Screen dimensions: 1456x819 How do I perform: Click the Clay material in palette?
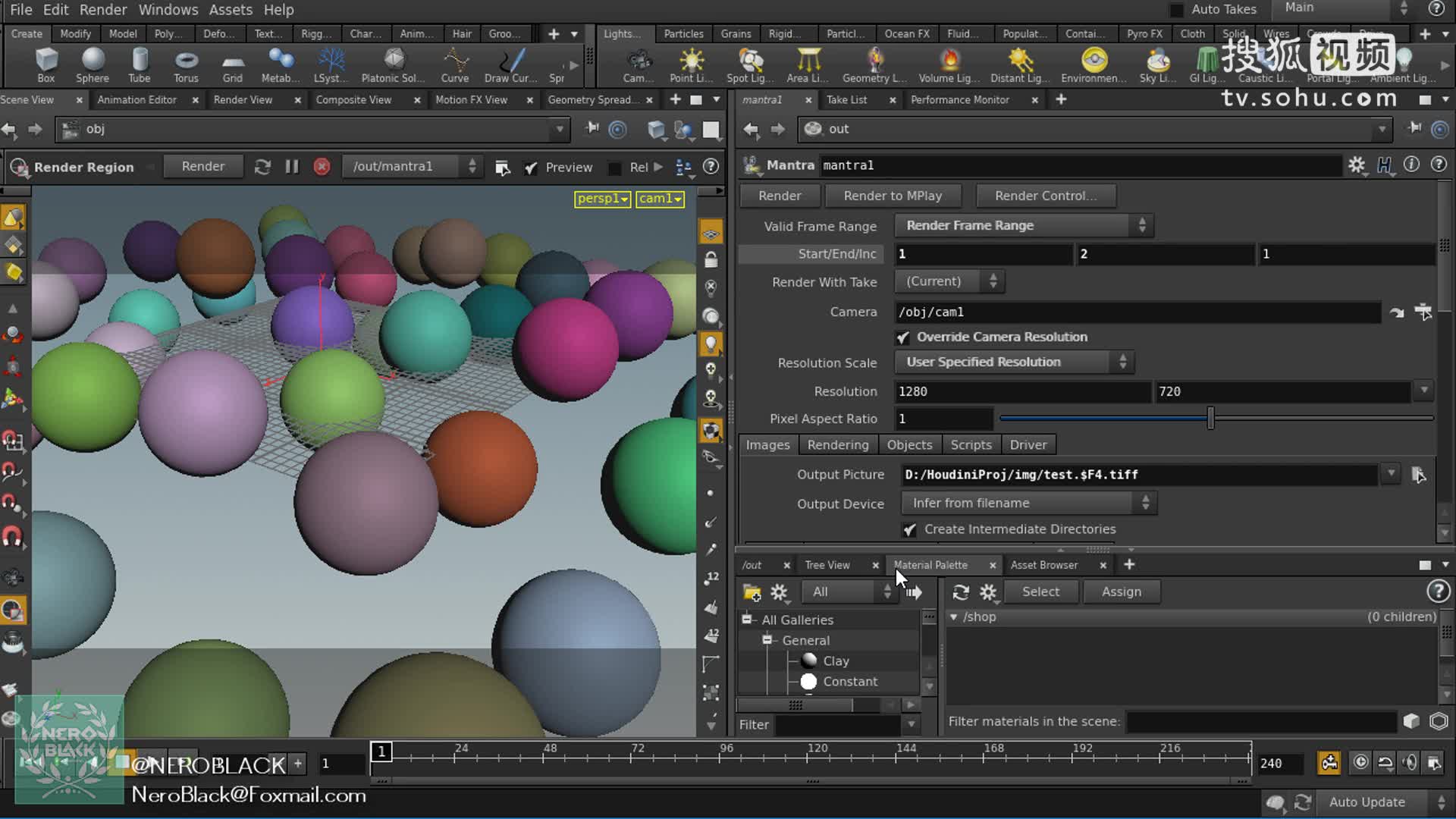click(835, 660)
